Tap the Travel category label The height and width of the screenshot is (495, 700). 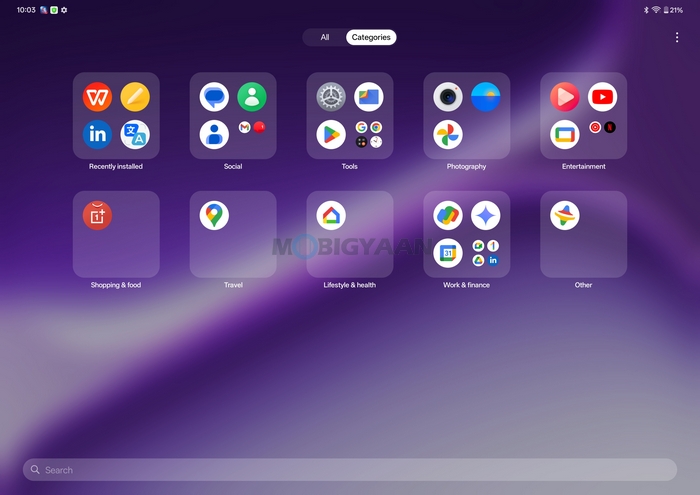233,285
